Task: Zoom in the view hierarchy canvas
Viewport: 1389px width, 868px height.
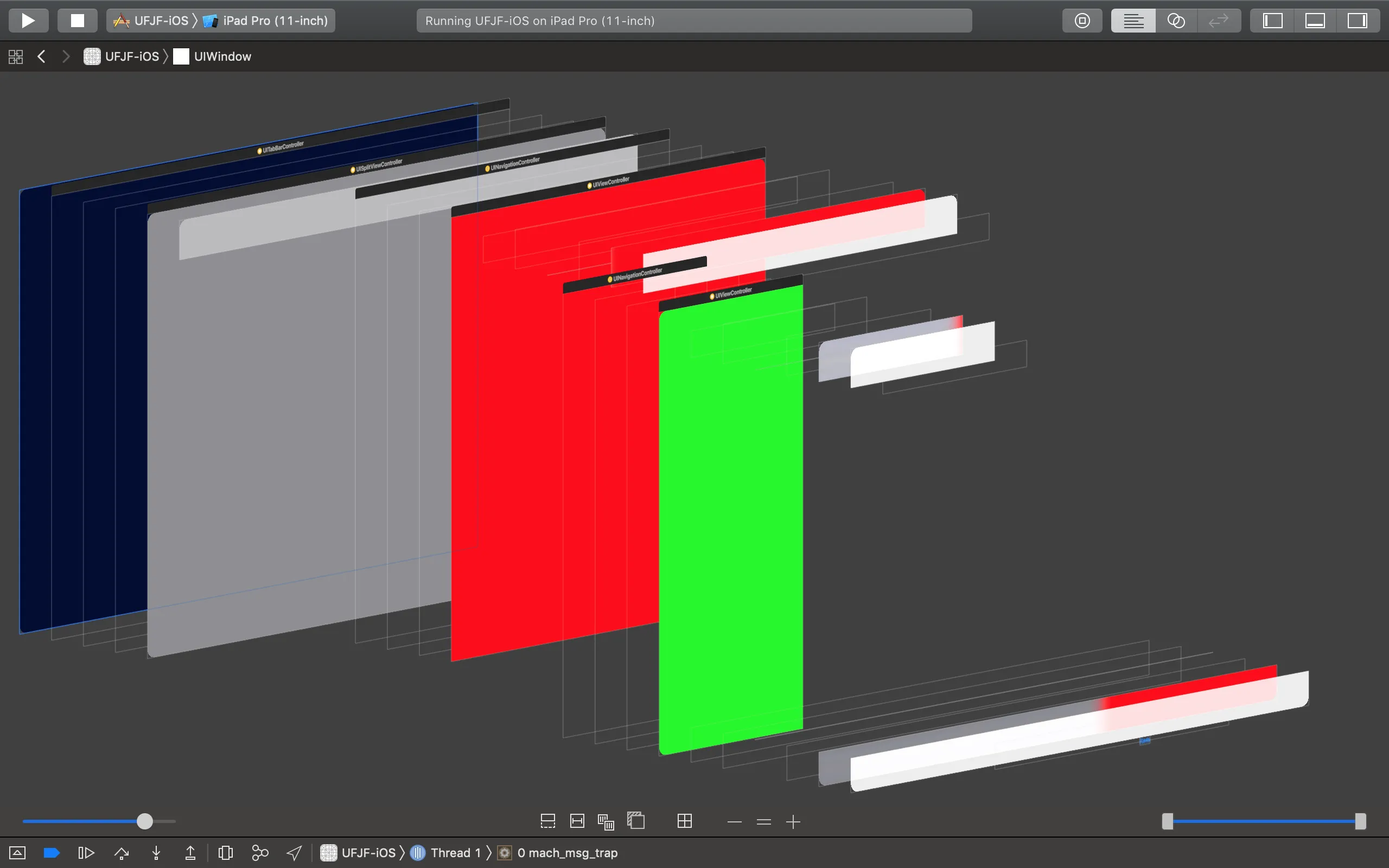Action: click(793, 822)
